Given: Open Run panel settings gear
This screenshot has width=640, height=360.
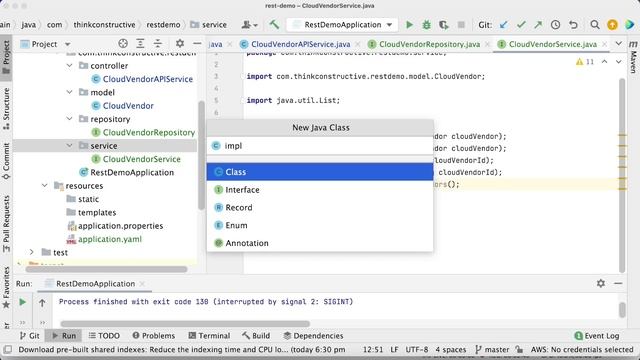Looking at the screenshot, I should click(600, 283).
